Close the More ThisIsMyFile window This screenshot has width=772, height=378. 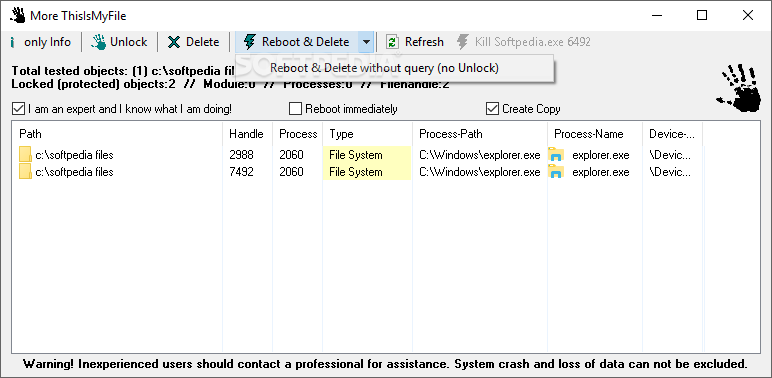click(x=747, y=15)
